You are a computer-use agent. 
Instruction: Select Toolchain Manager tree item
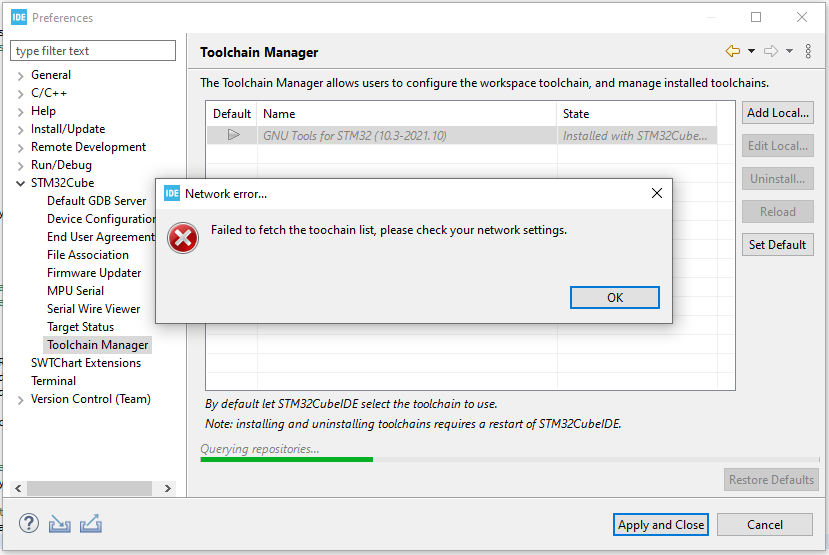(97, 345)
